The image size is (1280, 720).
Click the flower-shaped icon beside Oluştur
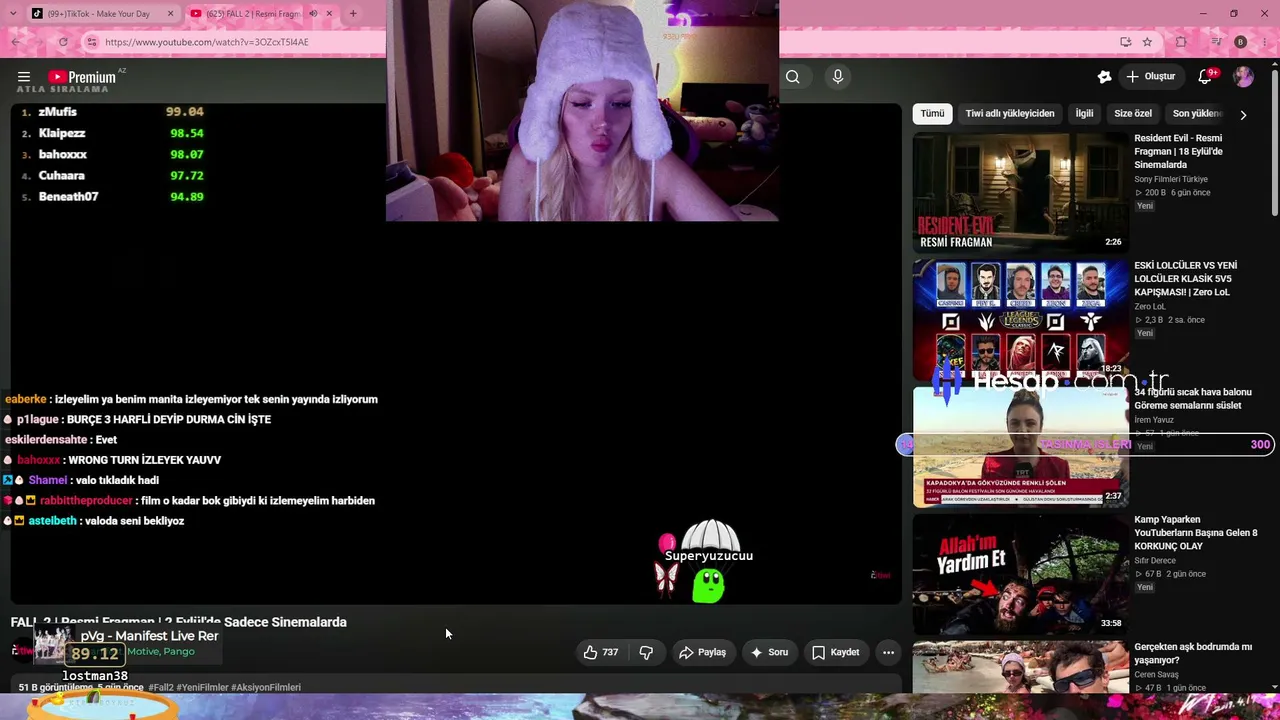[x=1105, y=77]
